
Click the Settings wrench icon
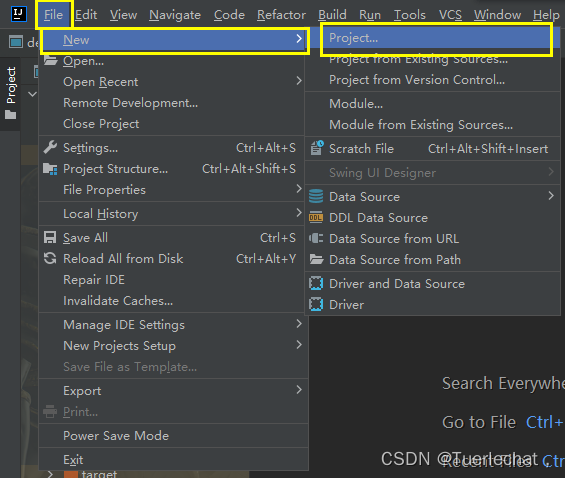[50, 147]
